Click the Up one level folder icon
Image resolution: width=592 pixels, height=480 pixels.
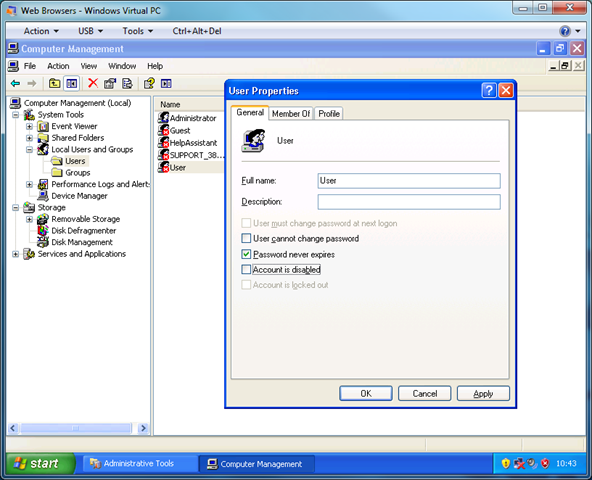point(54,83)
